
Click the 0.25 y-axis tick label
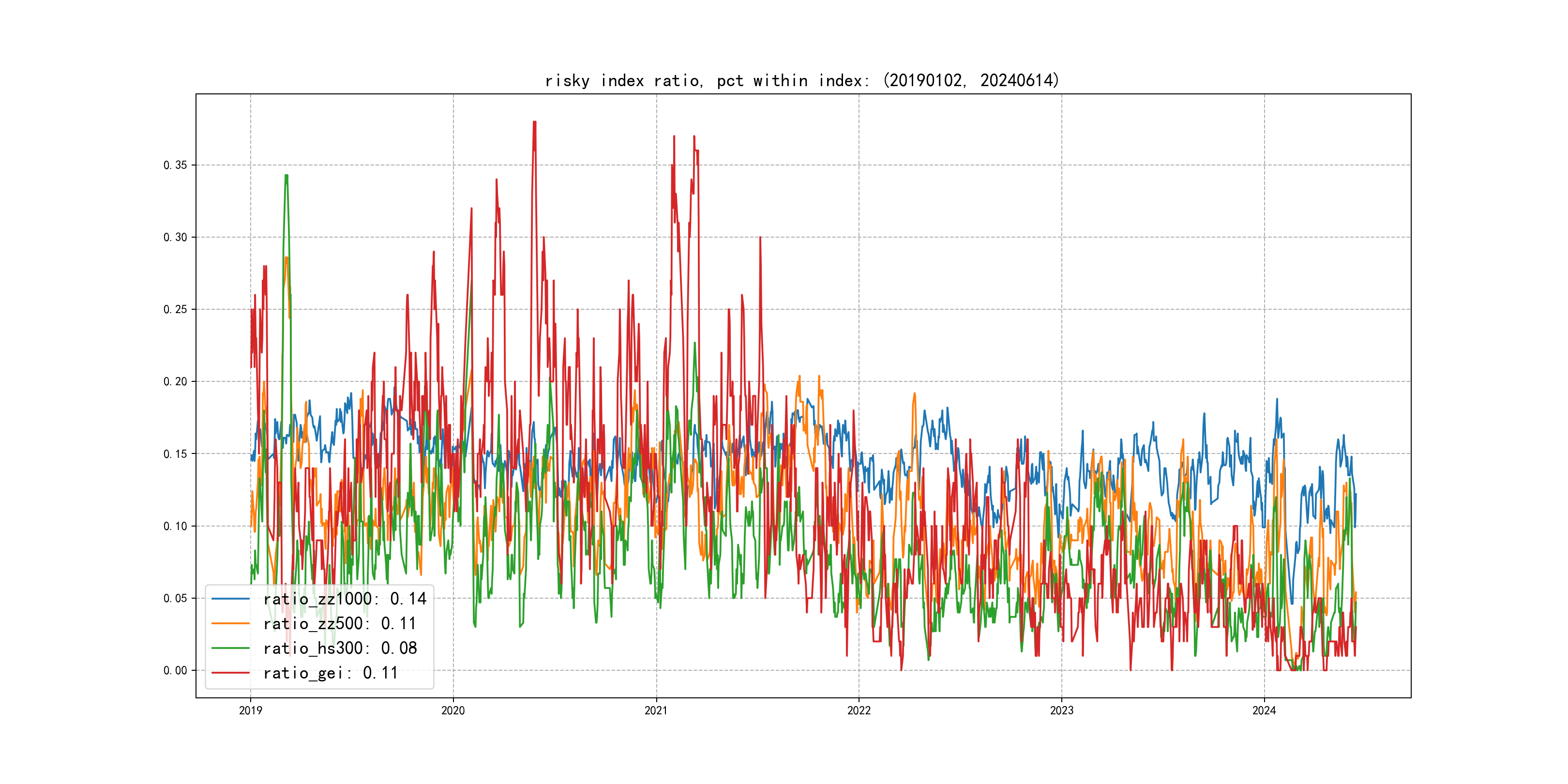[x=175, y=309]
